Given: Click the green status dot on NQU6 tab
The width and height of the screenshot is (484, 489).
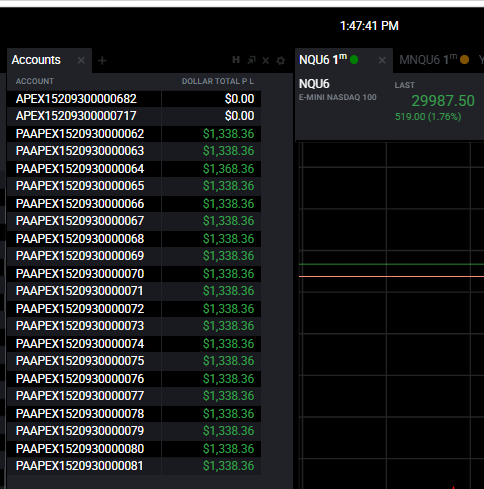Looking at the screenshot, I should [354, 60].
